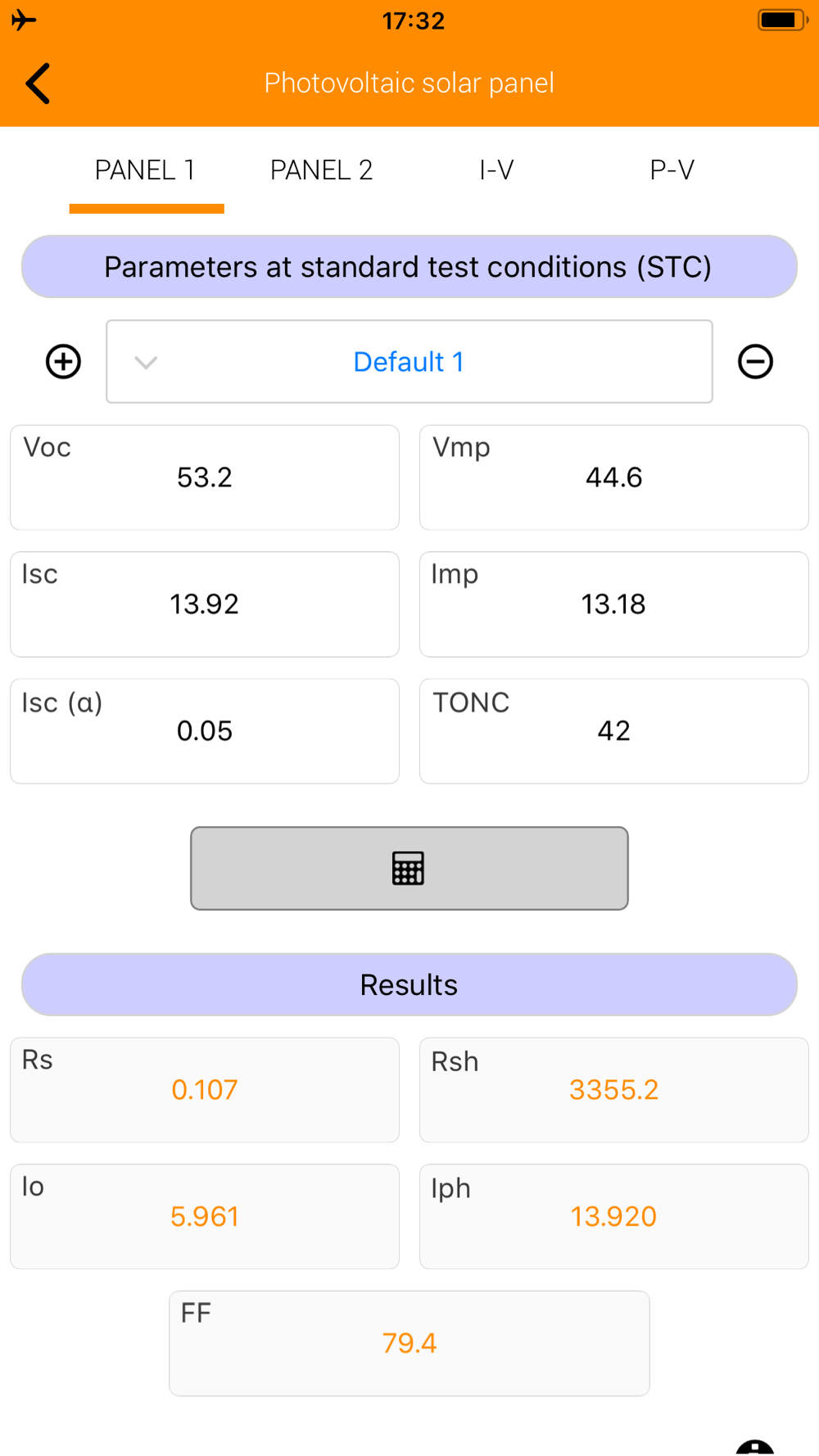Tap the back arrow icon
The width and height of the screenshot is (819, 1456).
[x=38, y=84]
